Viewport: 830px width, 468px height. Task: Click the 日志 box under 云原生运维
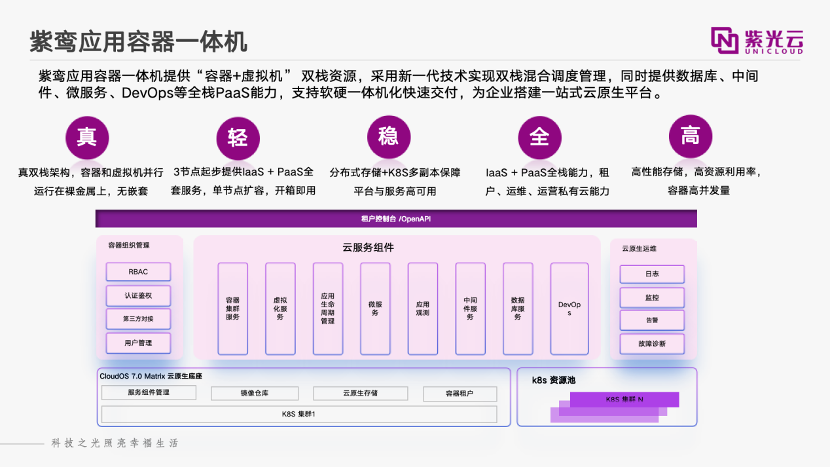coord(651,273)
